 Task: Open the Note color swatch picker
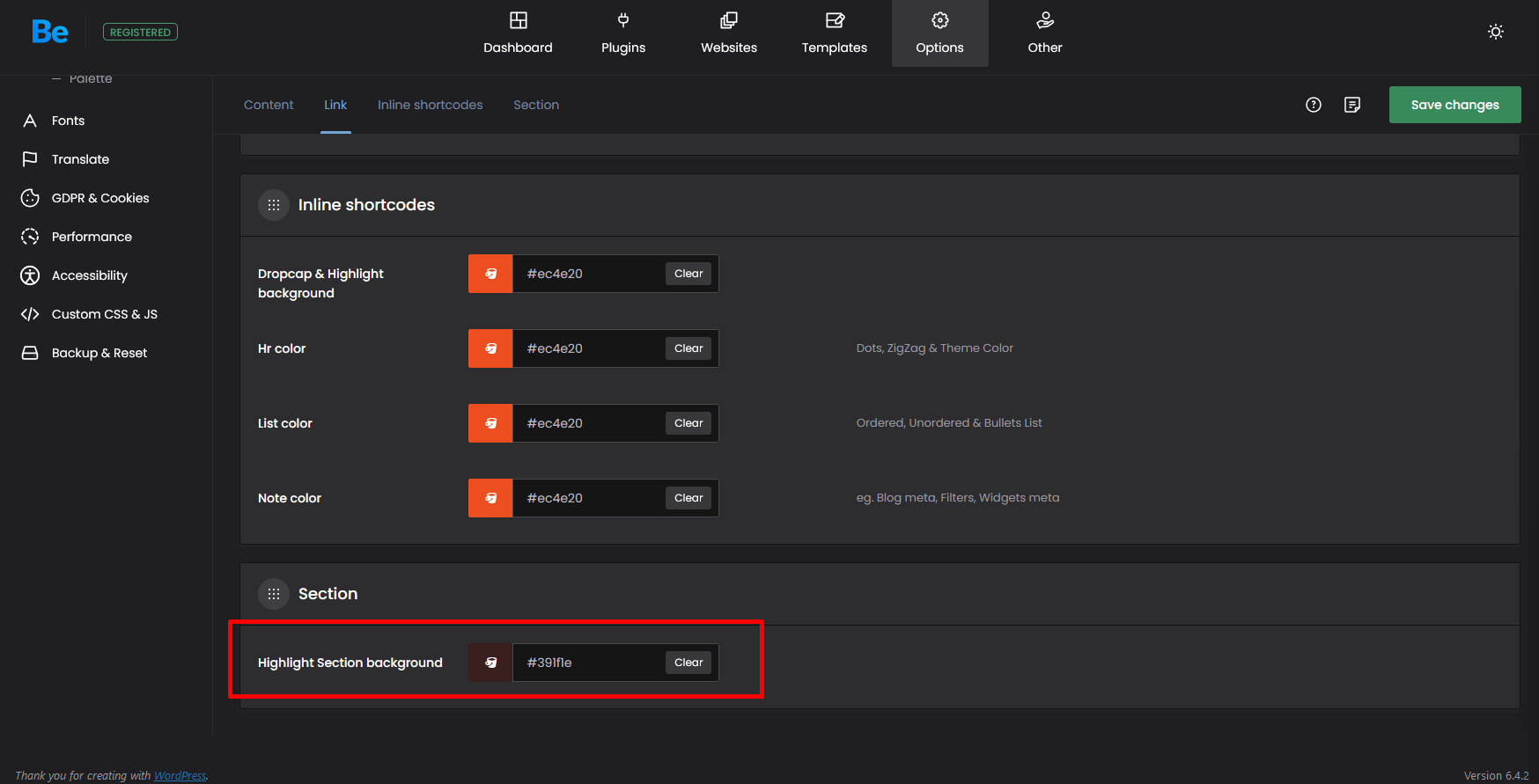[x=490, y=498]
